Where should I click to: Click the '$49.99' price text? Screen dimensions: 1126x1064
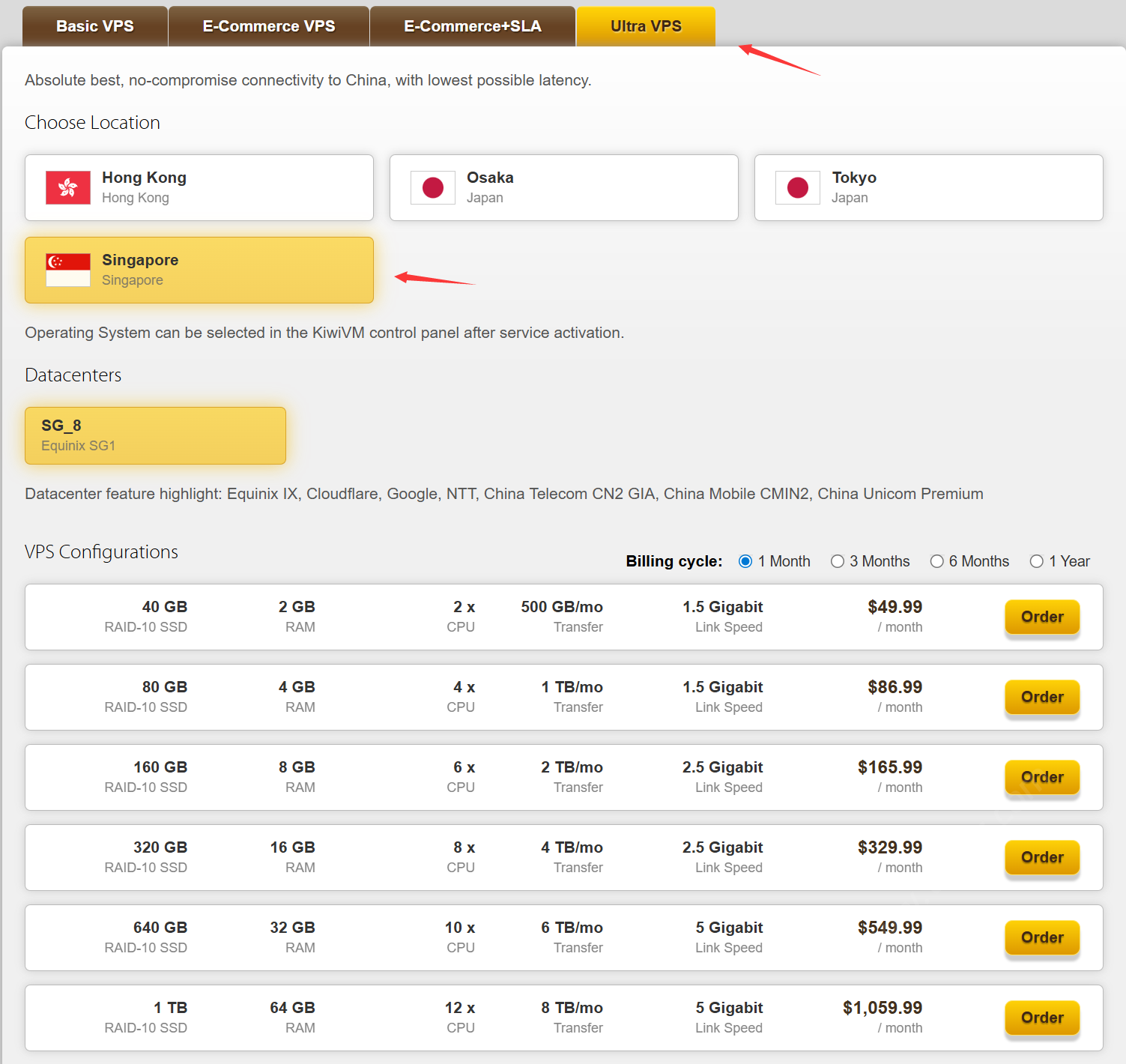(895, 607)
